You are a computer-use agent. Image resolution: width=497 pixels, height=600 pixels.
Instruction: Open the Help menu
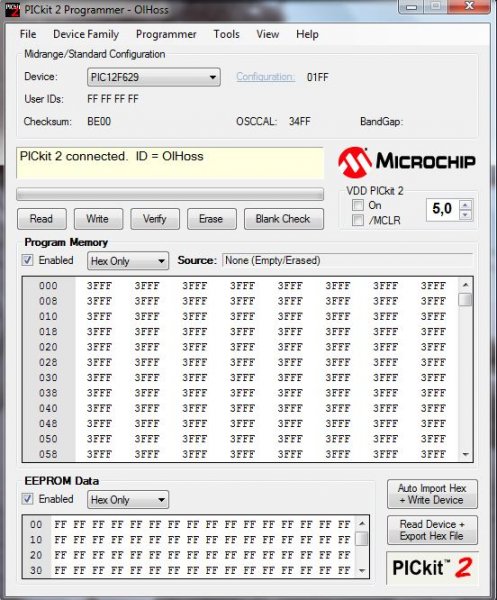(307, 34)
